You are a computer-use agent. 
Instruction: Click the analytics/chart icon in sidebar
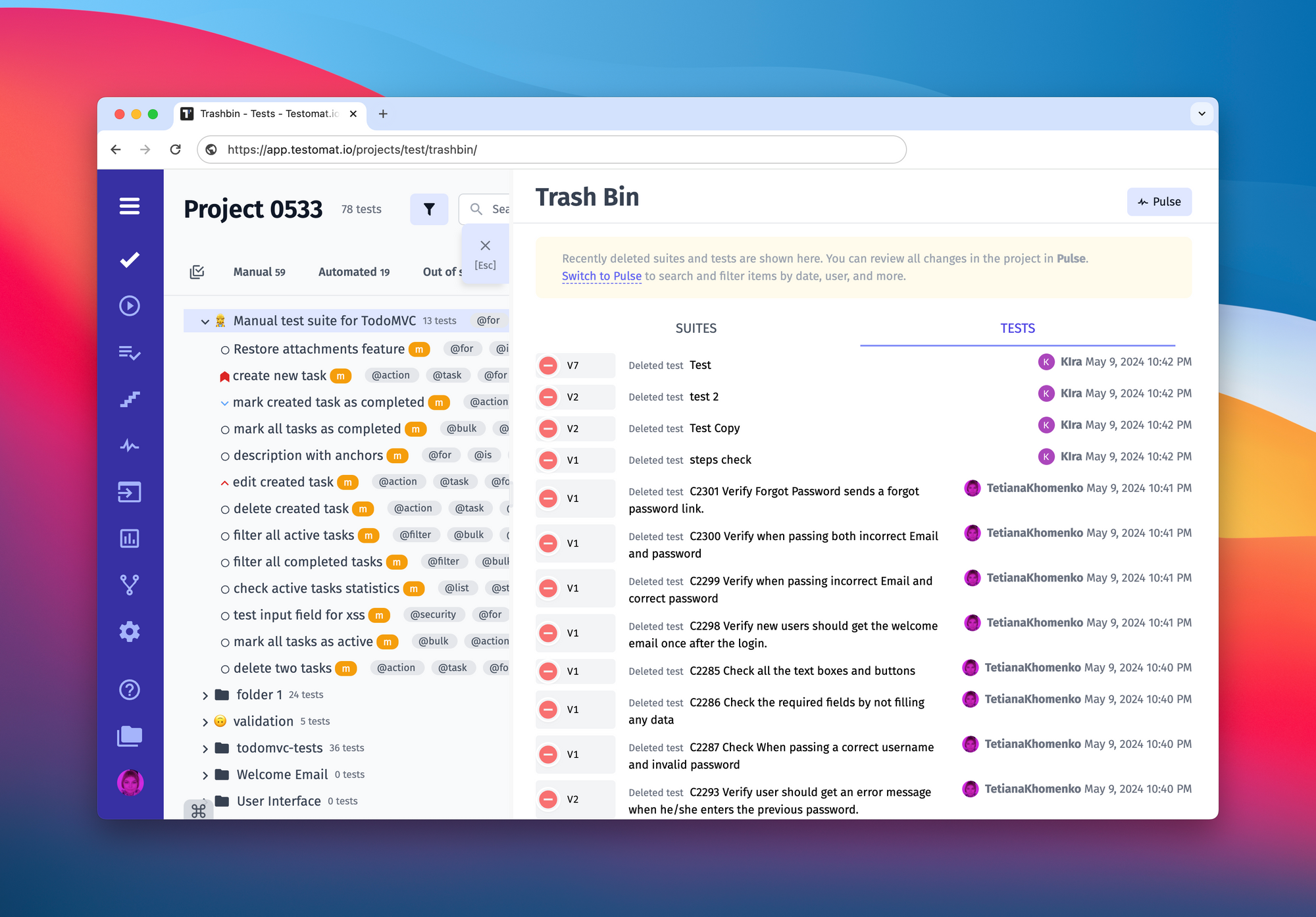click(x=131, y=536)
